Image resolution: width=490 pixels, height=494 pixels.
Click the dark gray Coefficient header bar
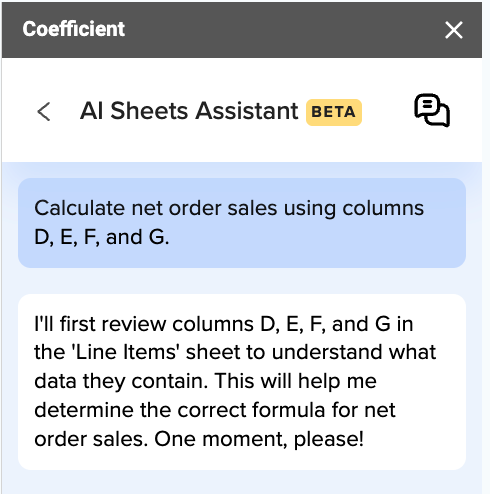click(242, 30)
